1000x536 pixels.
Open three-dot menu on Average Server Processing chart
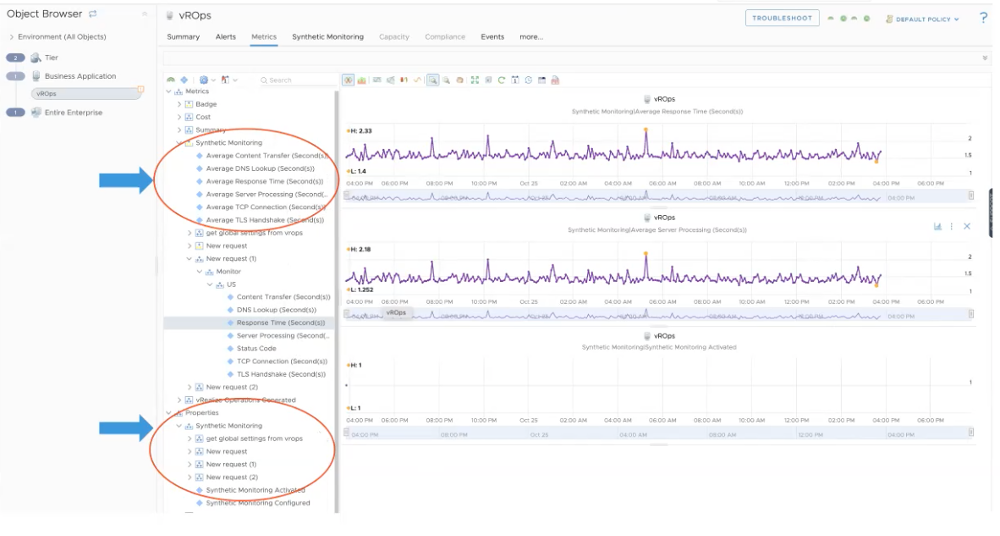(952, 227)
